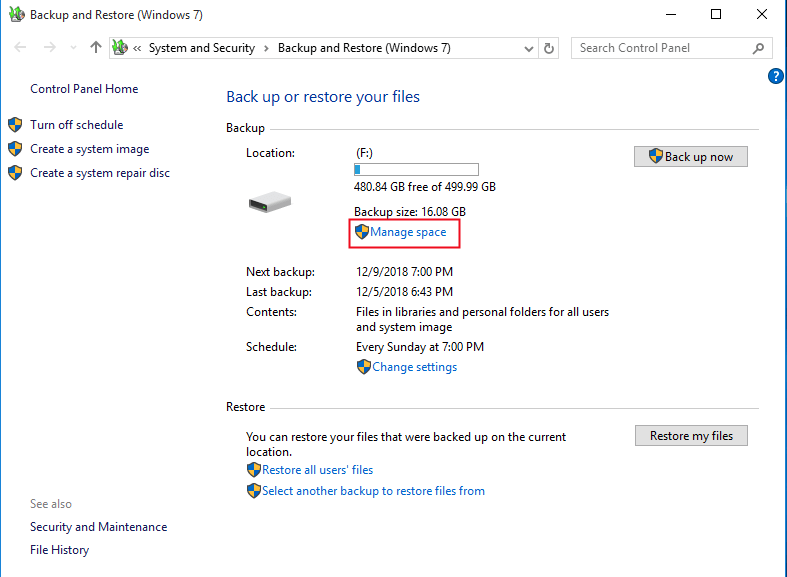Click the refresh button beside address bar

(x=549, y=48)
